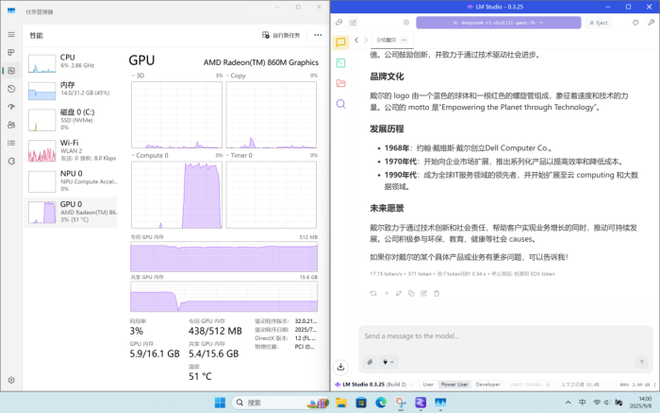Open downloads icon at bottom-left of LM Studio
This screenshot has height=413, width=660.
tap(341, 367)
